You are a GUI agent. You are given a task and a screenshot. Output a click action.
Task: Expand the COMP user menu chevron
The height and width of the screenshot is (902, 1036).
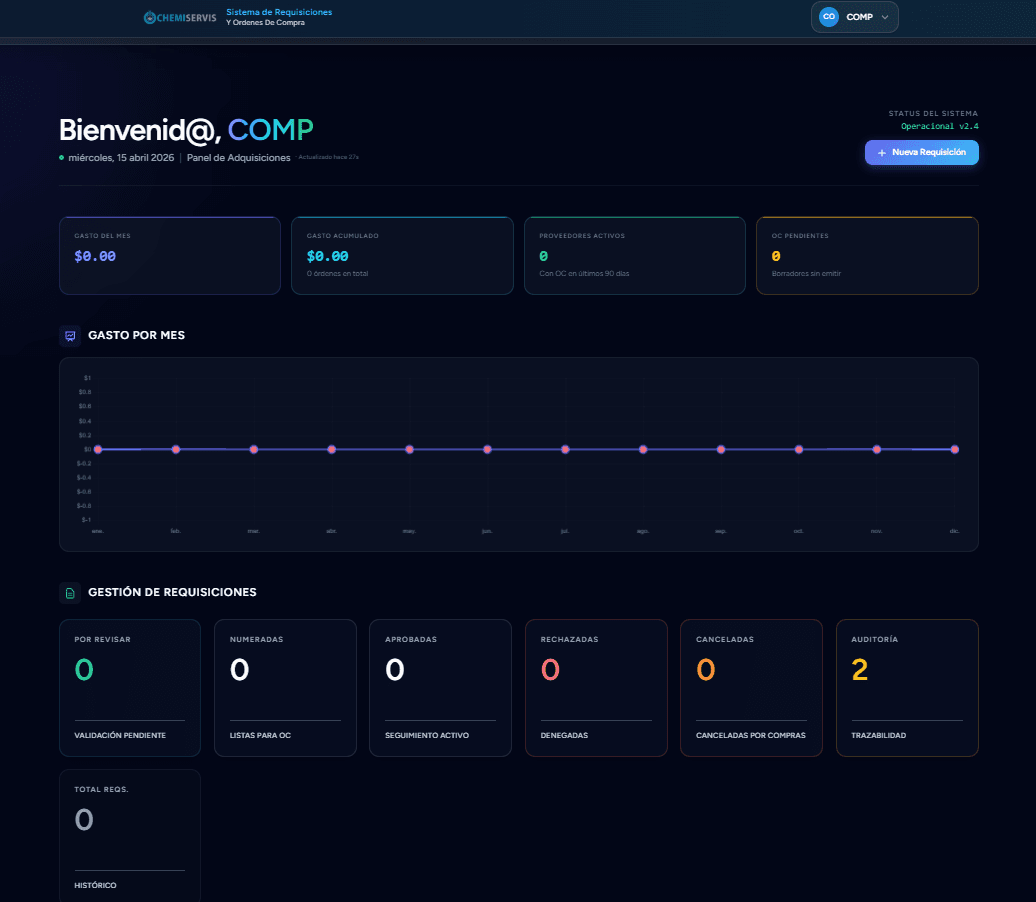(885, 17)
